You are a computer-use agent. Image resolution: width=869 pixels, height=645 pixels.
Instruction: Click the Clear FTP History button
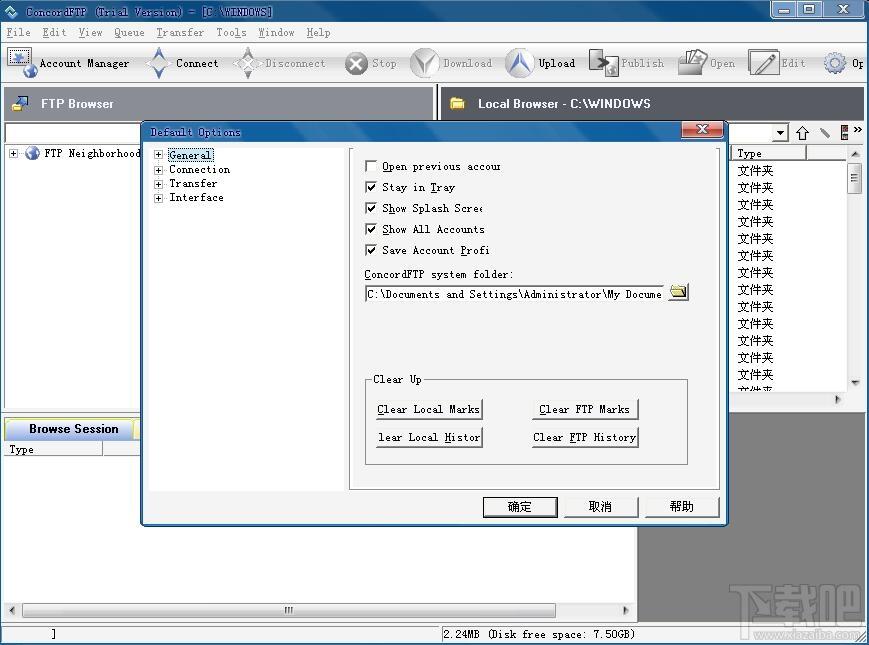coord(584,437)
